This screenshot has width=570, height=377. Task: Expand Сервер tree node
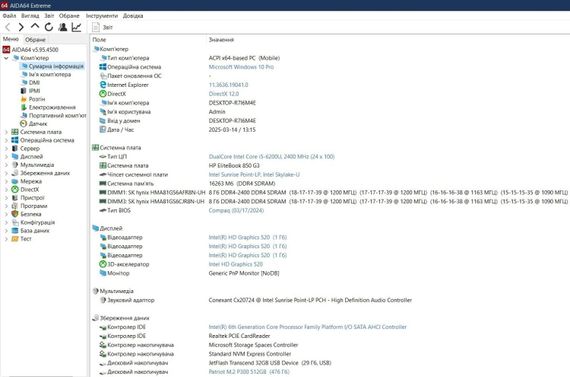(6, 148)
